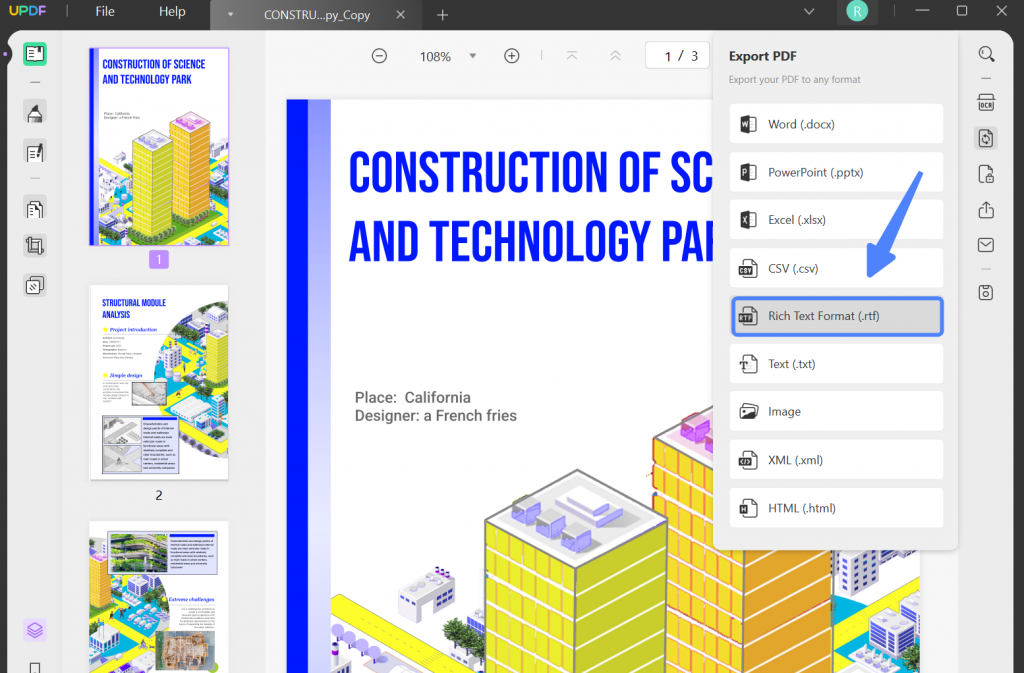Expand the zoom percentage dropdown
Viewport: 1024px width, 673px height.
tap(472, 56)
